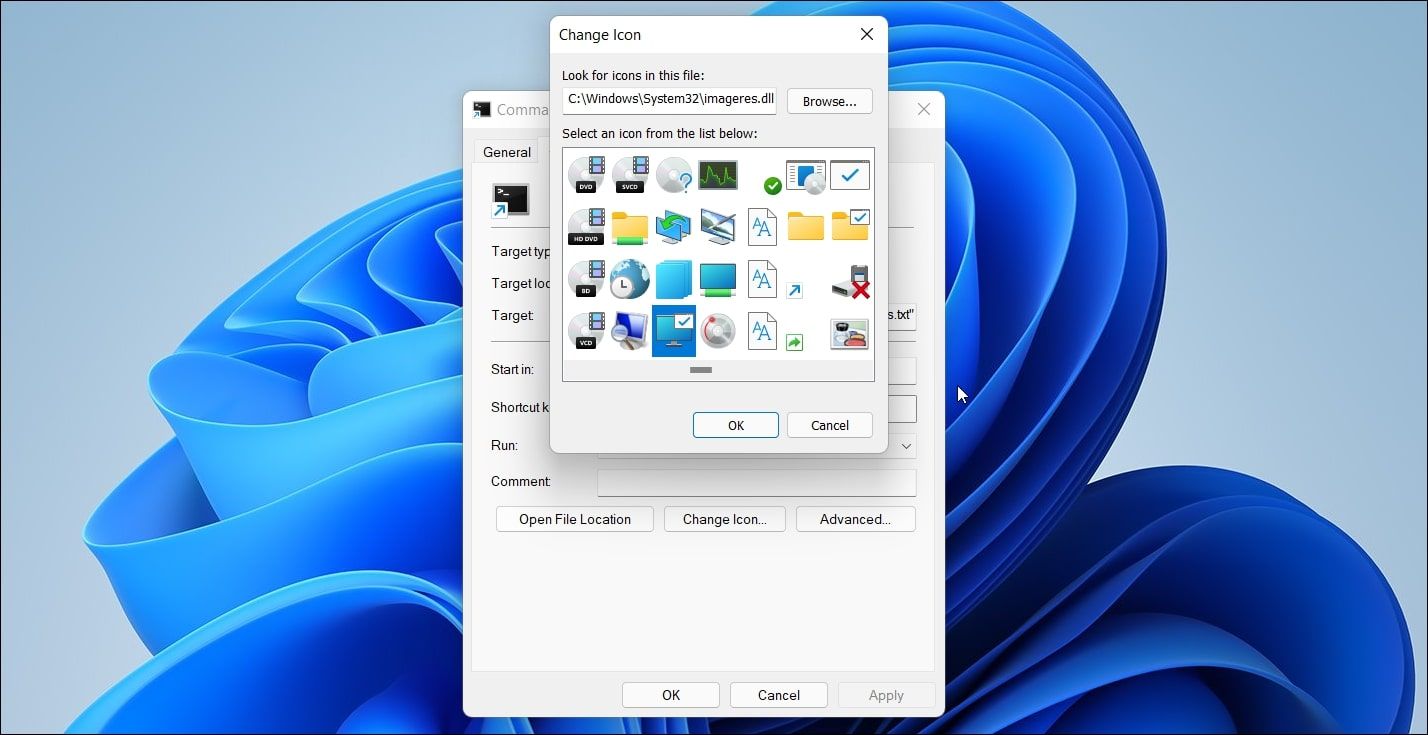Image resolution: width=1428 pixels, height=735 pixels.
Task: Select the HD DVD disc icon
Action: click(587, 227)
